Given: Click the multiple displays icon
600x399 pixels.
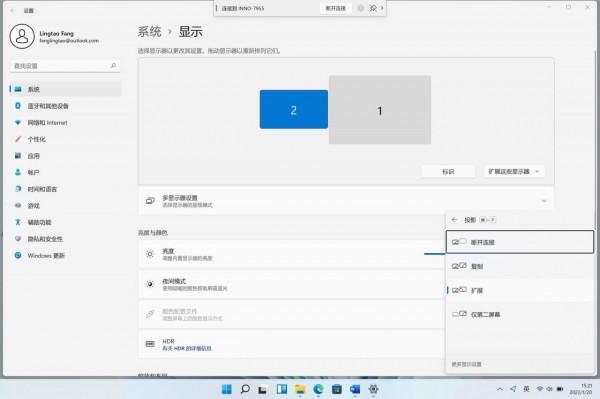Looking at the screenshot, I should click(150, 201).
